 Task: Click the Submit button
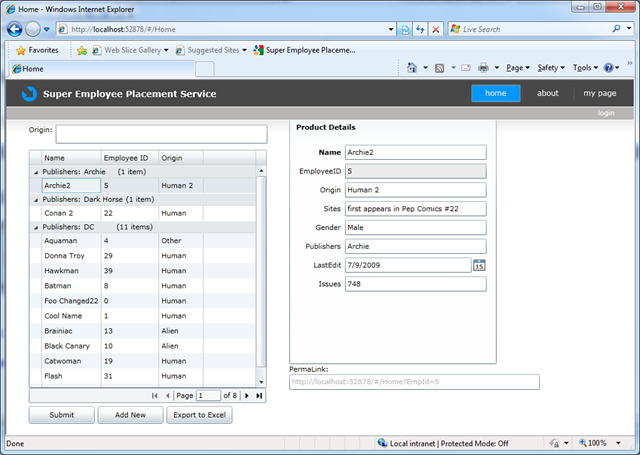pyautogui.click(x=61, y=415)
